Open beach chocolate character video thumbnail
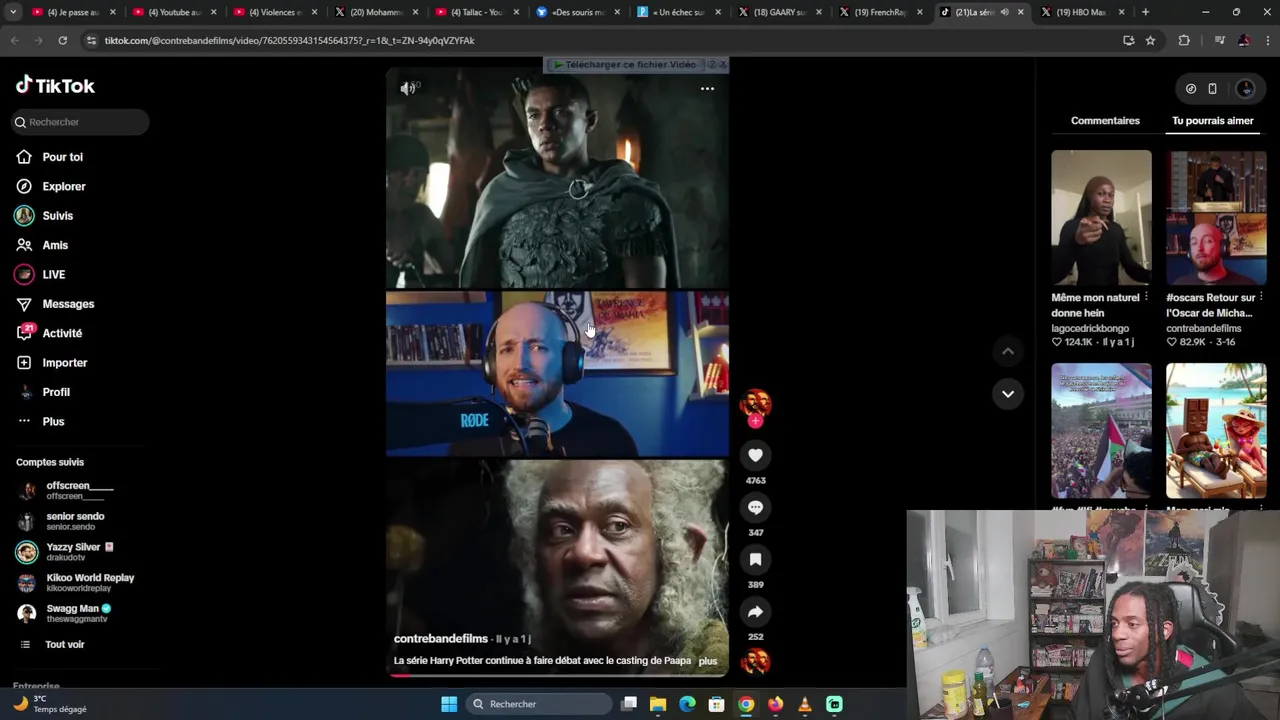1280x720 pixels. coord(1216,430)
